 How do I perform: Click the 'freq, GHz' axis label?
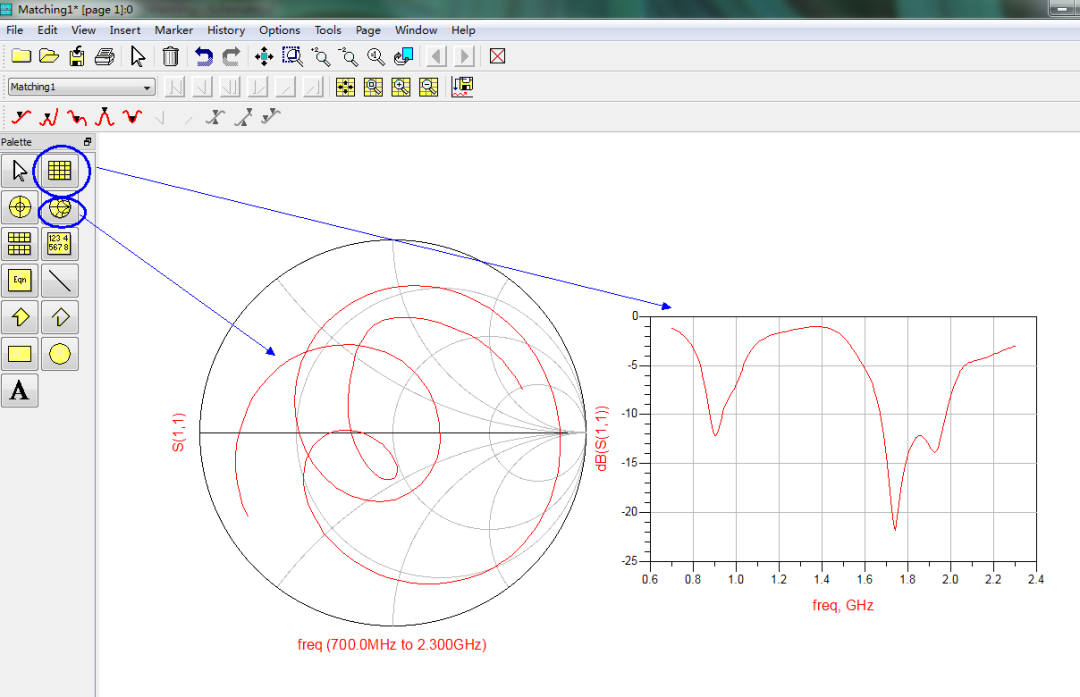(843, 605)
